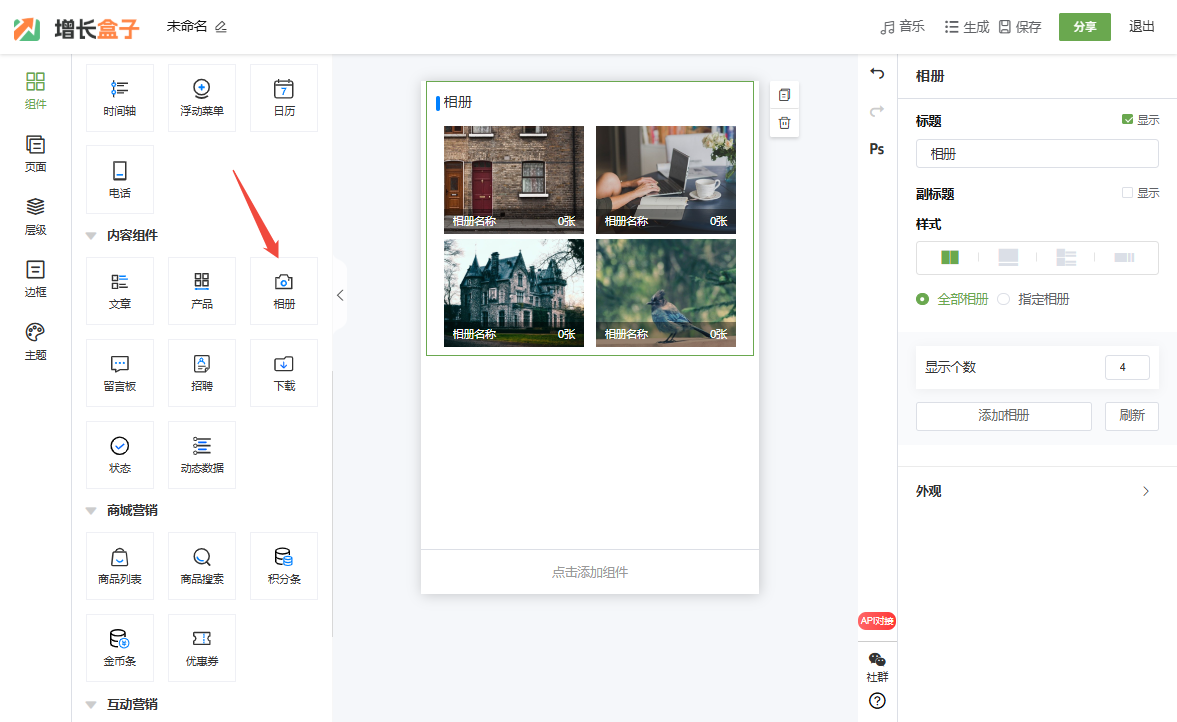Select the 指定相册 radio option
Viewport: 1177px width, 722px height.
pyautogui.click(x=1004, y=299)
